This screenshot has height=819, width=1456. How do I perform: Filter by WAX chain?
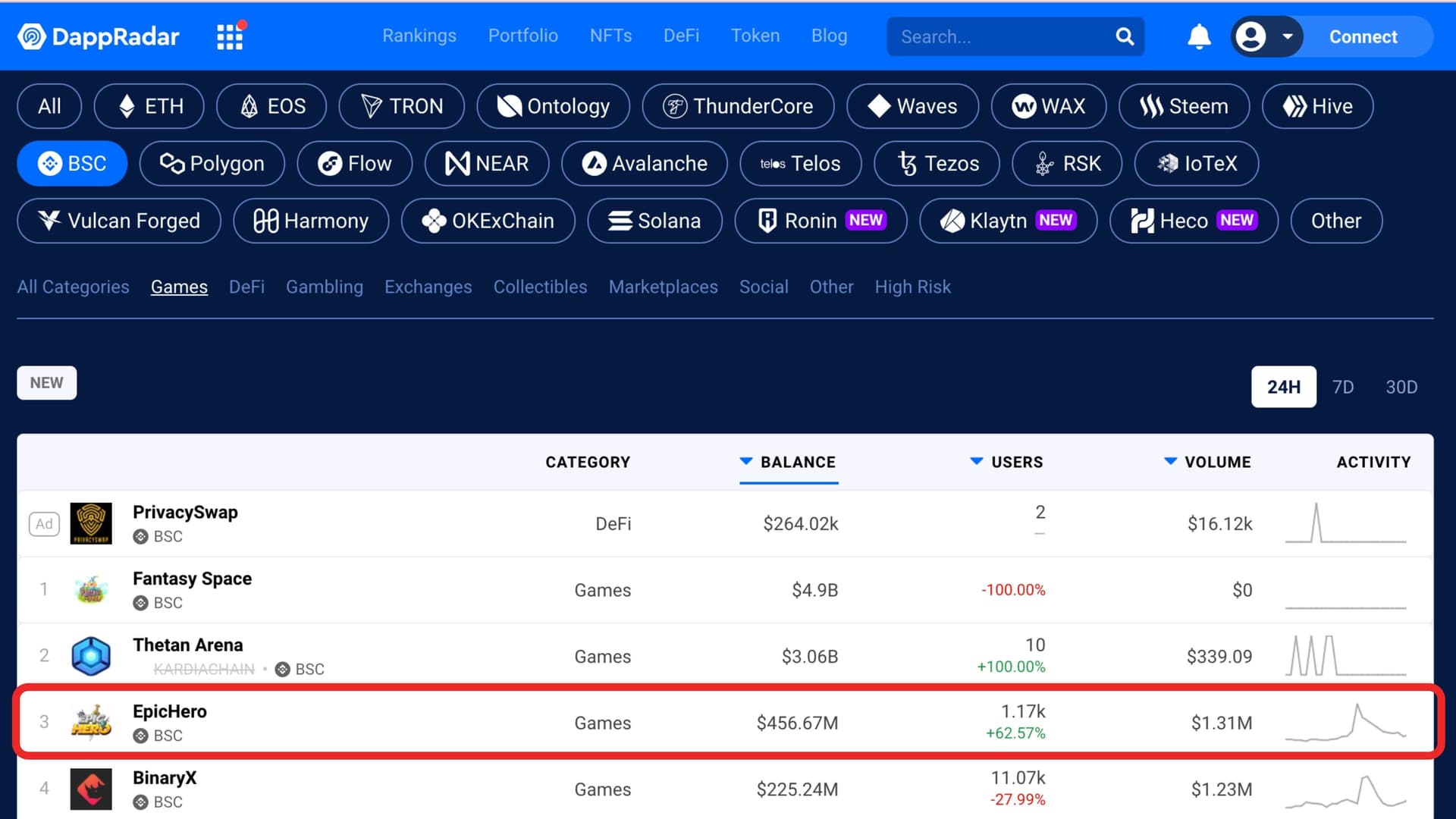click(x=1049, y=106)
